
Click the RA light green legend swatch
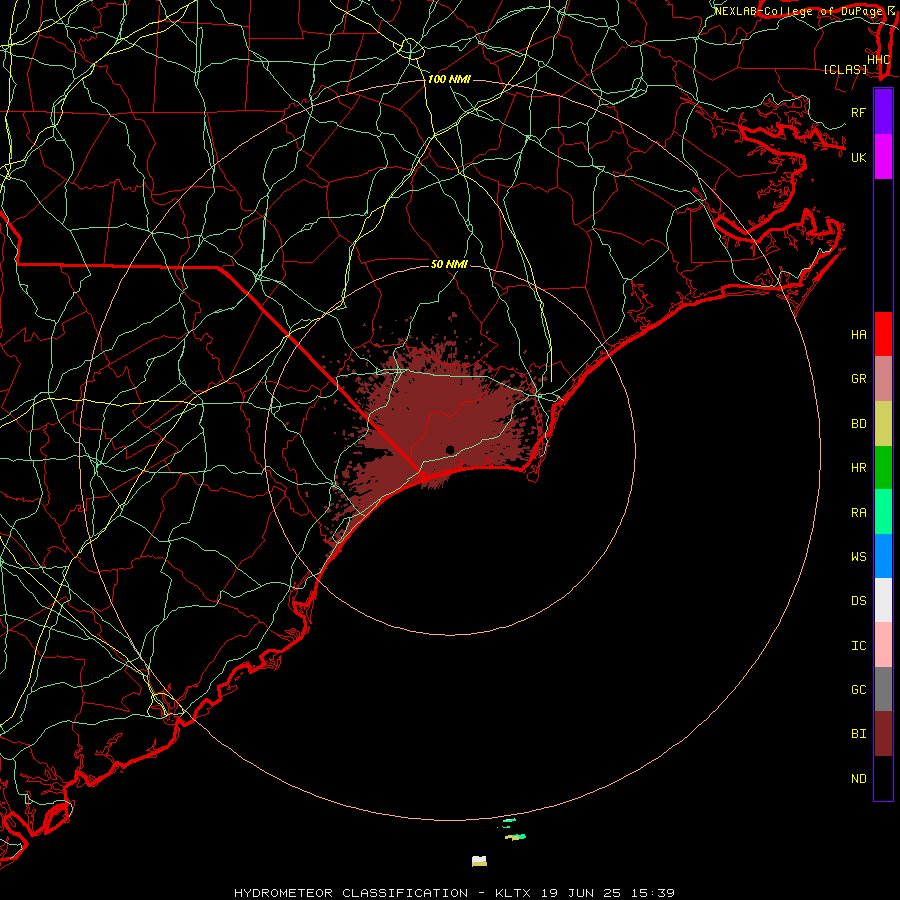(883, 512)
